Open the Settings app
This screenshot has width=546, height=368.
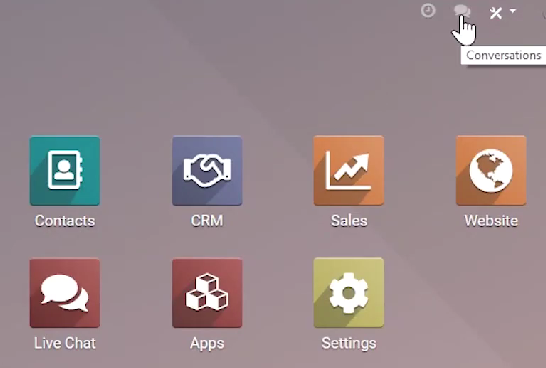click(x=349, y=293)
